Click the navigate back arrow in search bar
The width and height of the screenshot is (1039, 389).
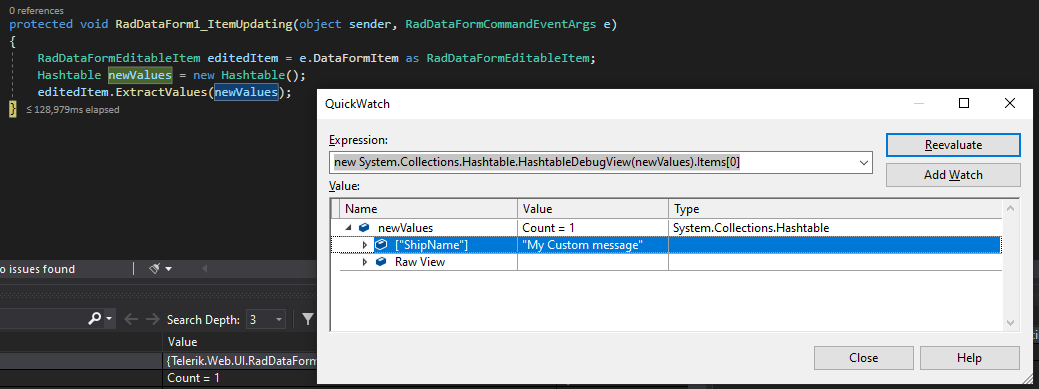click(131, 319)
